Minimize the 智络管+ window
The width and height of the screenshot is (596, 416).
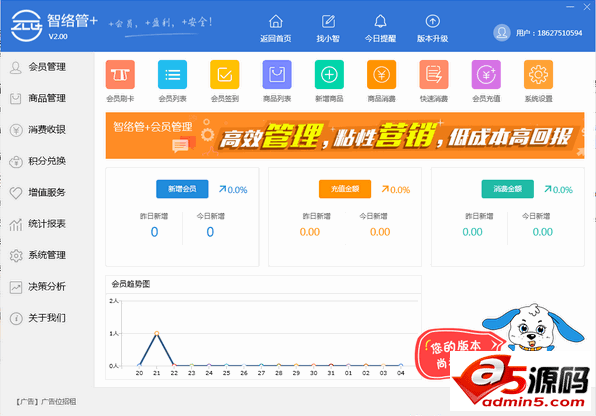[570, 7]
